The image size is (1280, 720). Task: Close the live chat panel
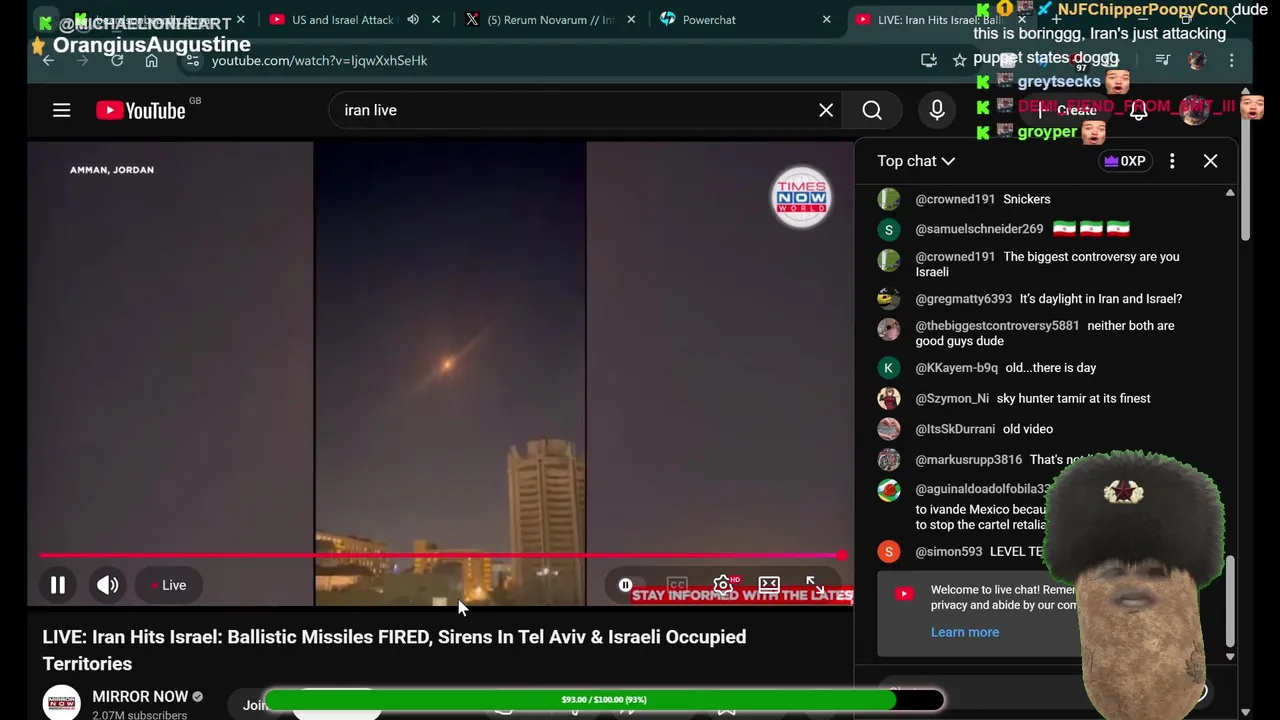[1210, 161]
